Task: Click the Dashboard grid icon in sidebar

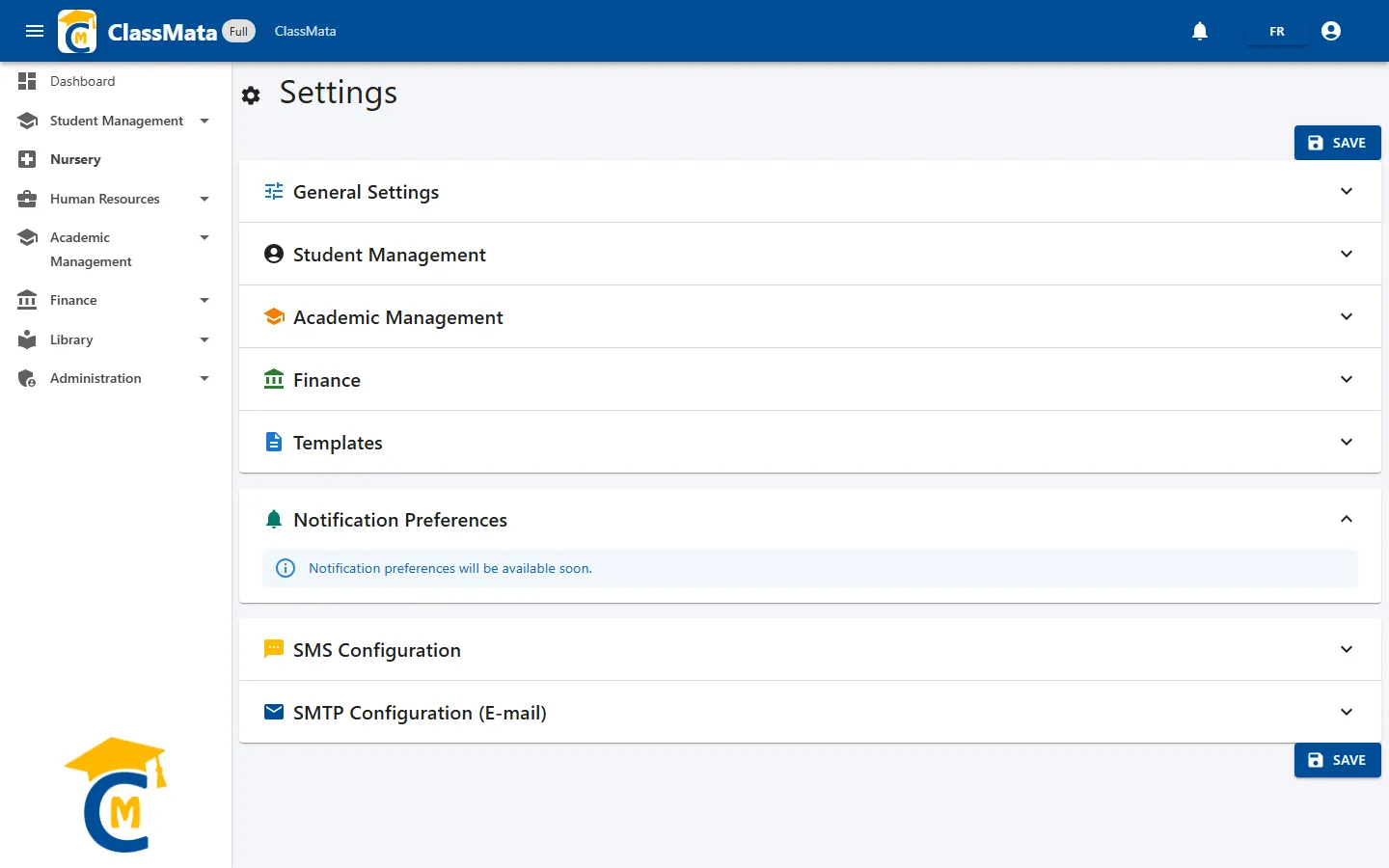Action: point(27,81)
